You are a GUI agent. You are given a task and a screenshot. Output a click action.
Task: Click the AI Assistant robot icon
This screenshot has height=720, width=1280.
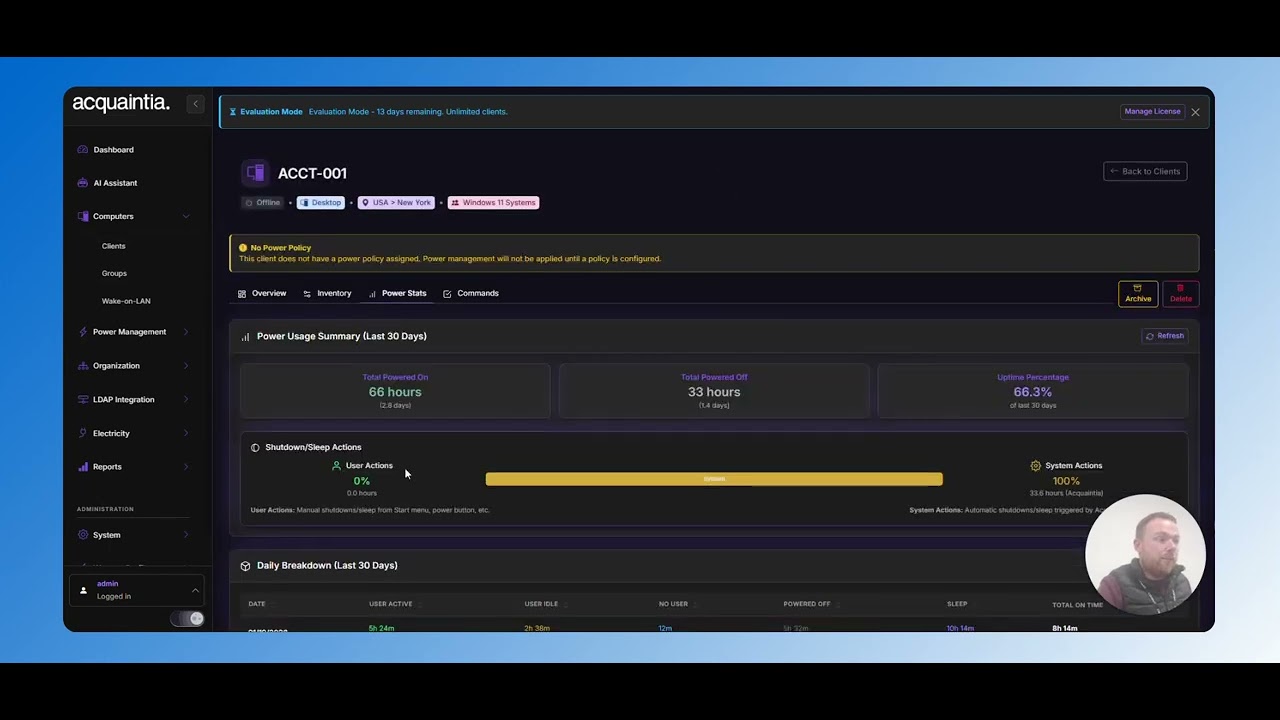point(83,183)
